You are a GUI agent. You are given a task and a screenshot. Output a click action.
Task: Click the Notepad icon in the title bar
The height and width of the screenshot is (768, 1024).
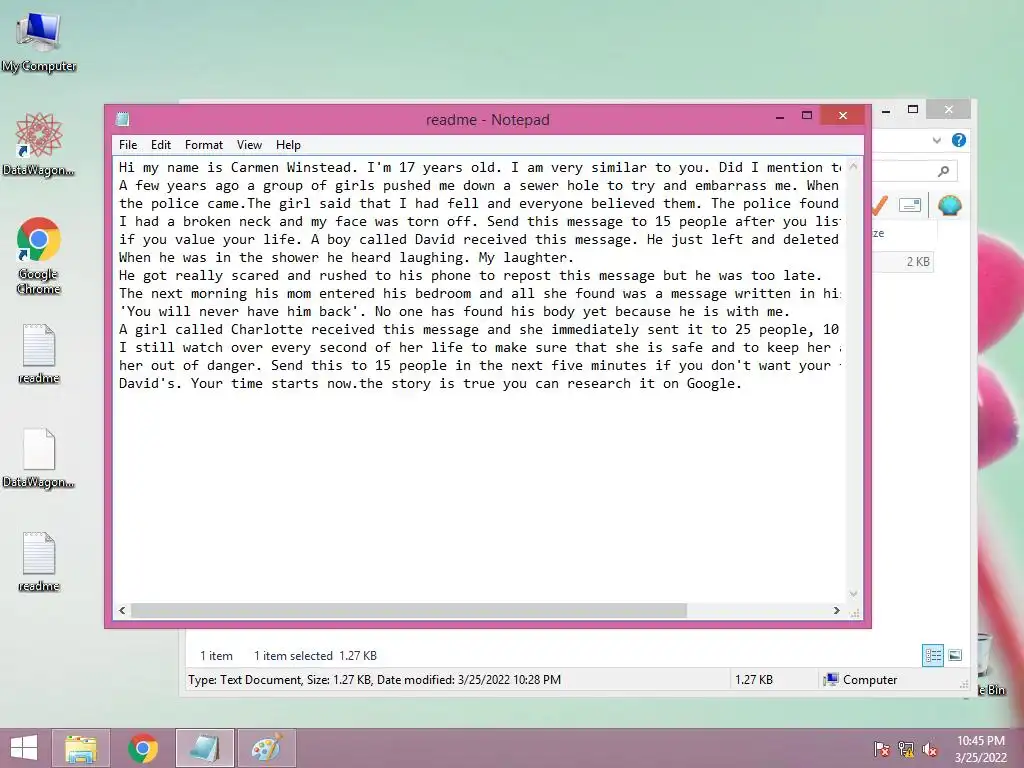[x=122, y=120]
